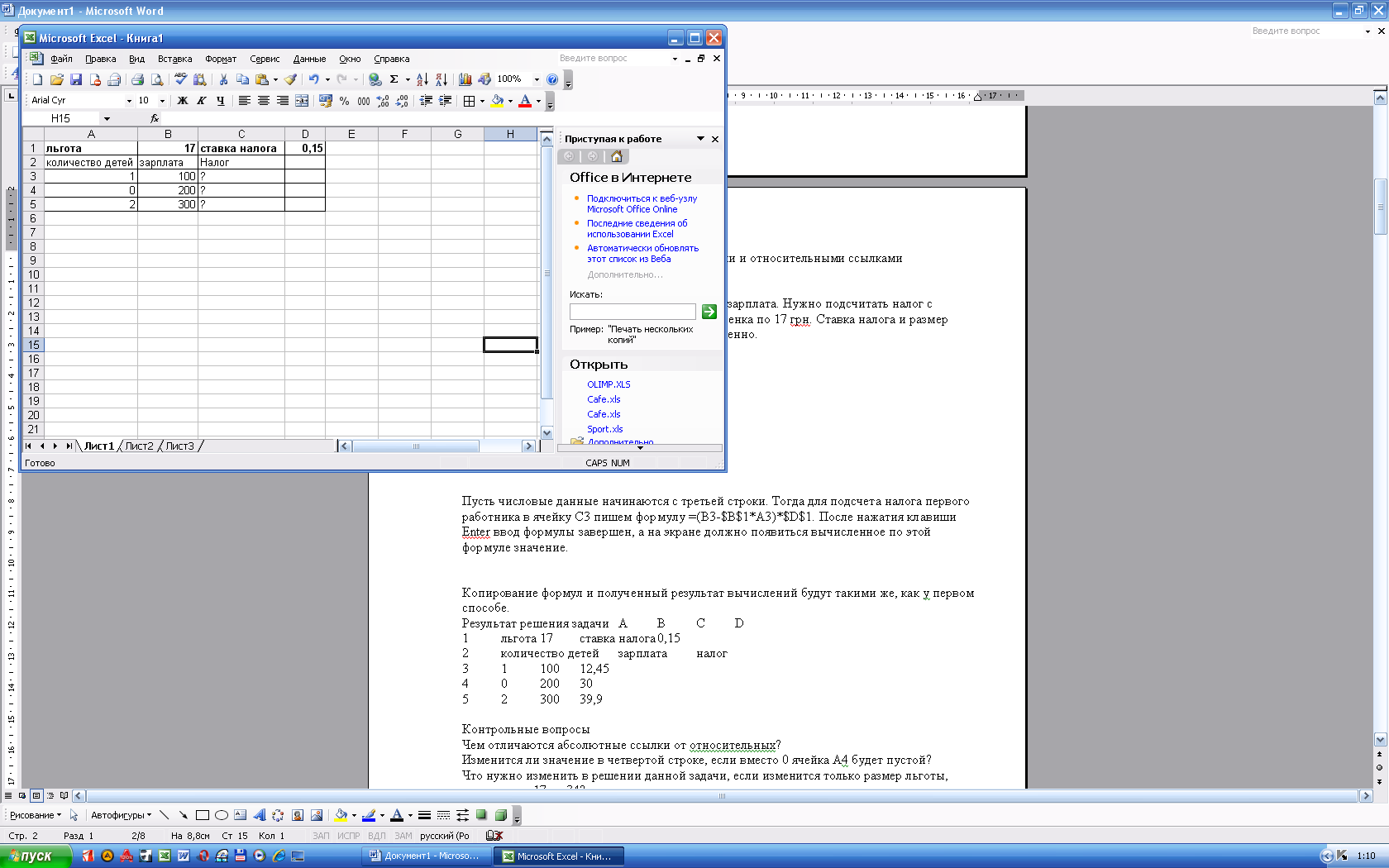Viewport: 1389px width, 868px height.
Task: Open Print Preview in Excel toolbar
Action: tap(156, 79)
